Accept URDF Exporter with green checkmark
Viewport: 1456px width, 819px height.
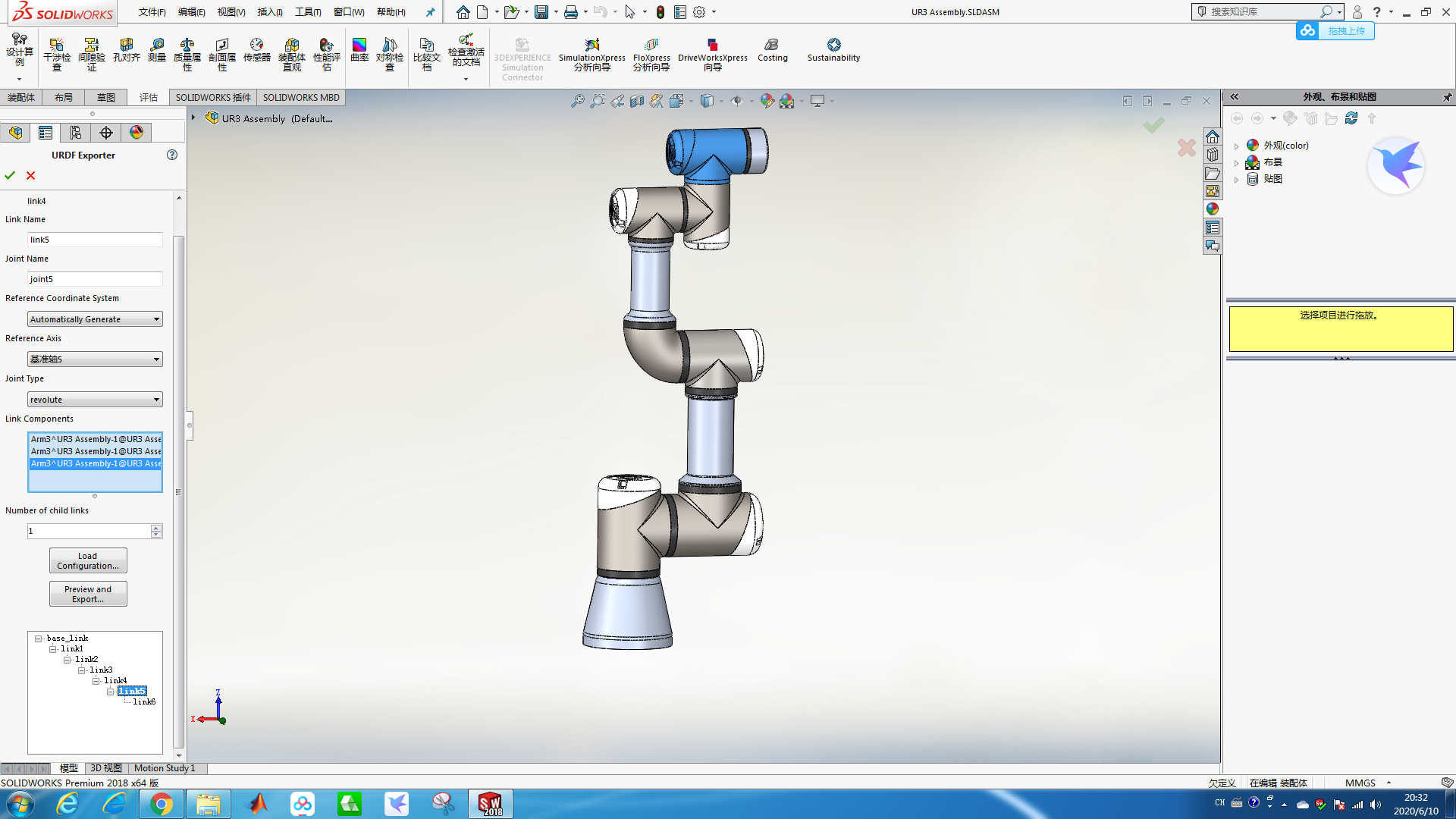tap(10, 175)
